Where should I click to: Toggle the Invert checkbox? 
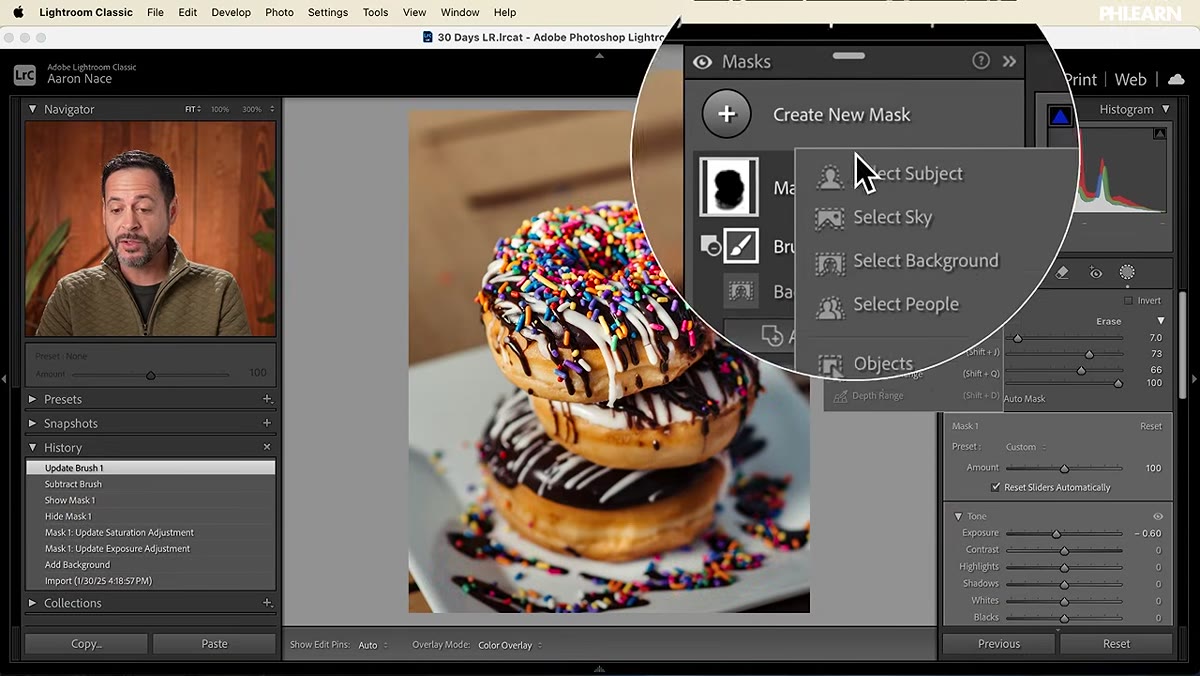[1129, 301]
